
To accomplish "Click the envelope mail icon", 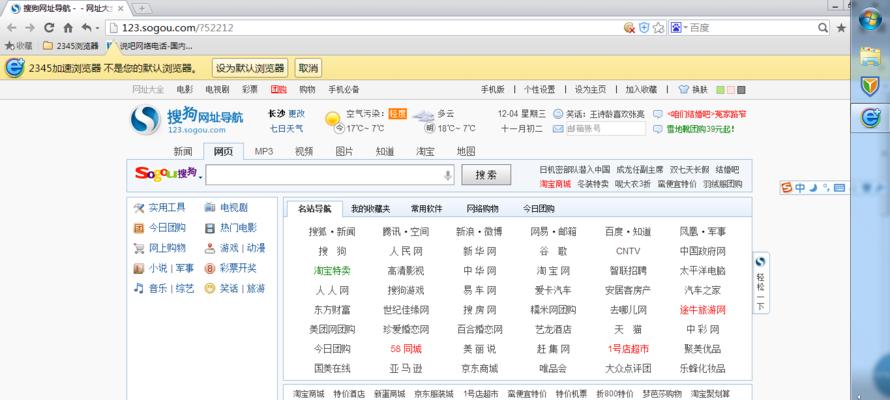I will click(x=558, y=129).
